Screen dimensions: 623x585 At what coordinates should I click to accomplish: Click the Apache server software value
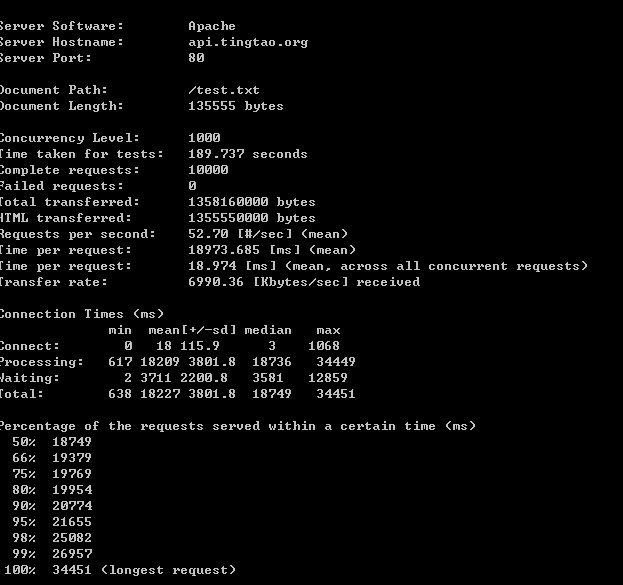point(212,26)
